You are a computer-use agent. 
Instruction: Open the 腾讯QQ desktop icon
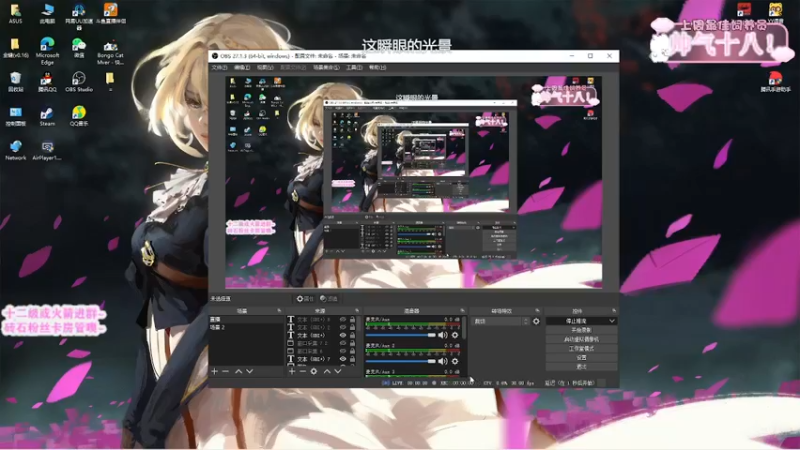[x=47, y=82]
